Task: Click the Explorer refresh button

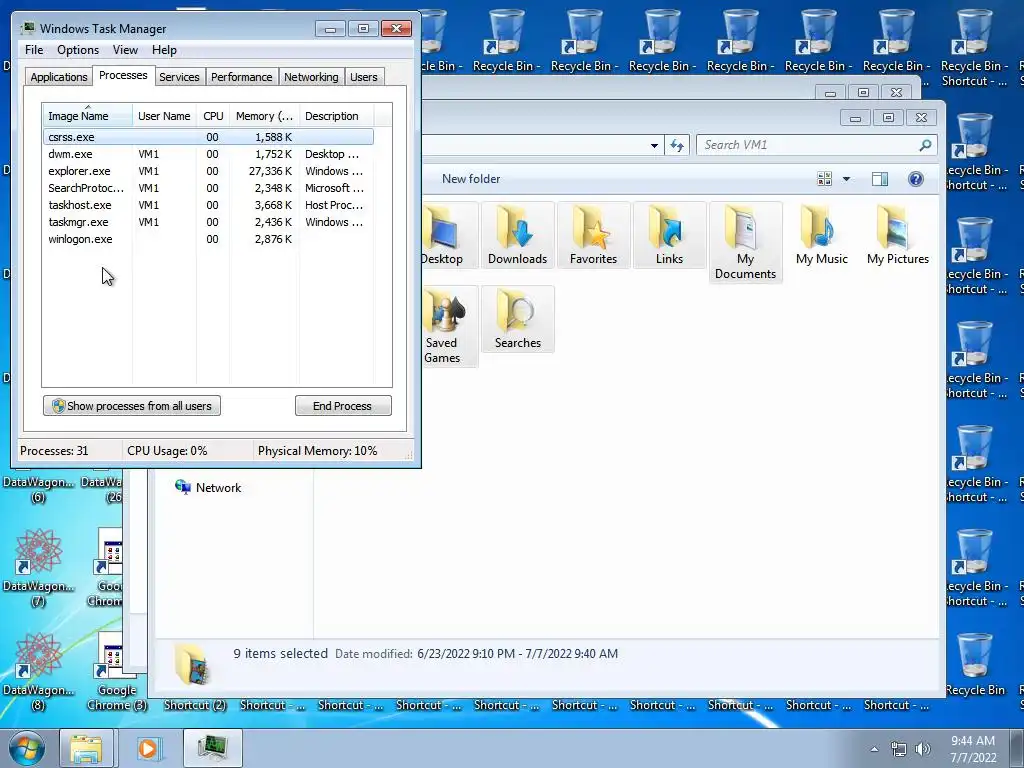Action: coord(677,145)
